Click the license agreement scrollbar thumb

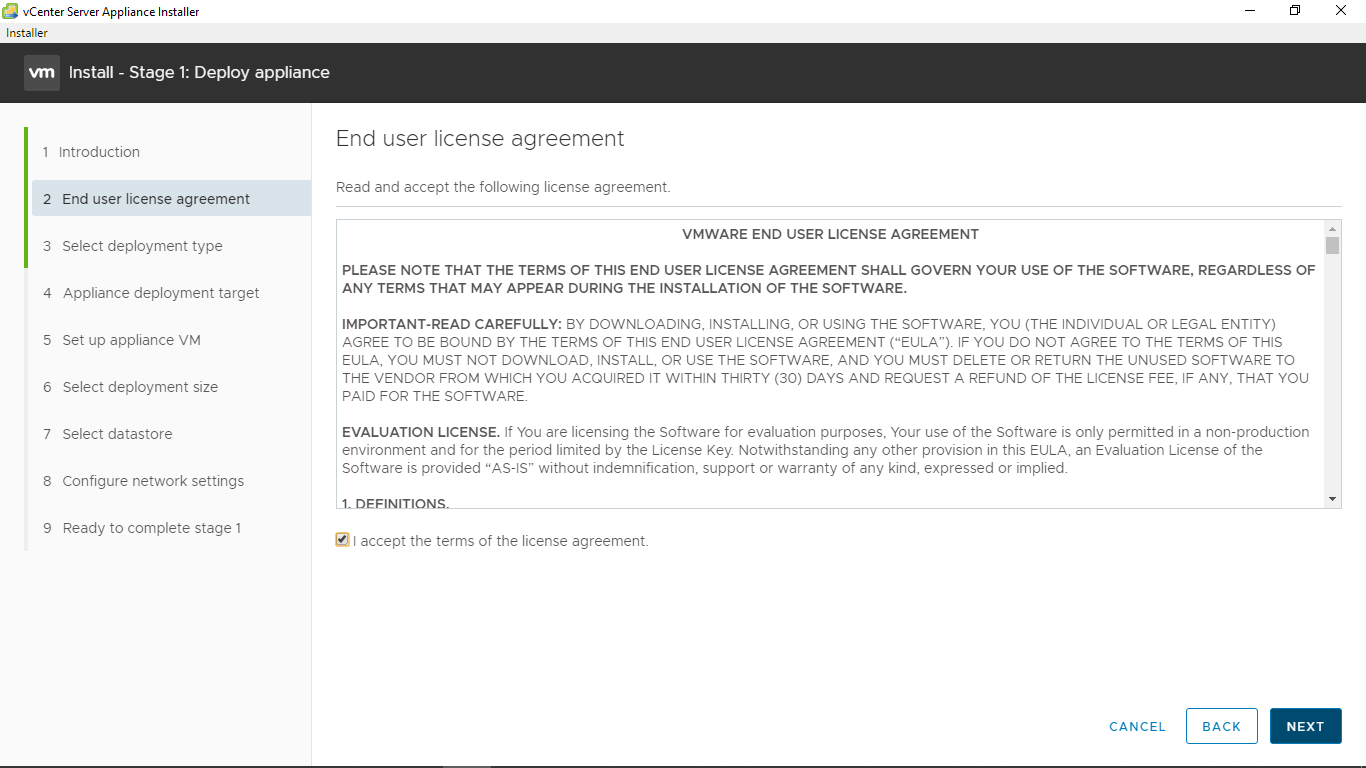[x=1332, y=246]
